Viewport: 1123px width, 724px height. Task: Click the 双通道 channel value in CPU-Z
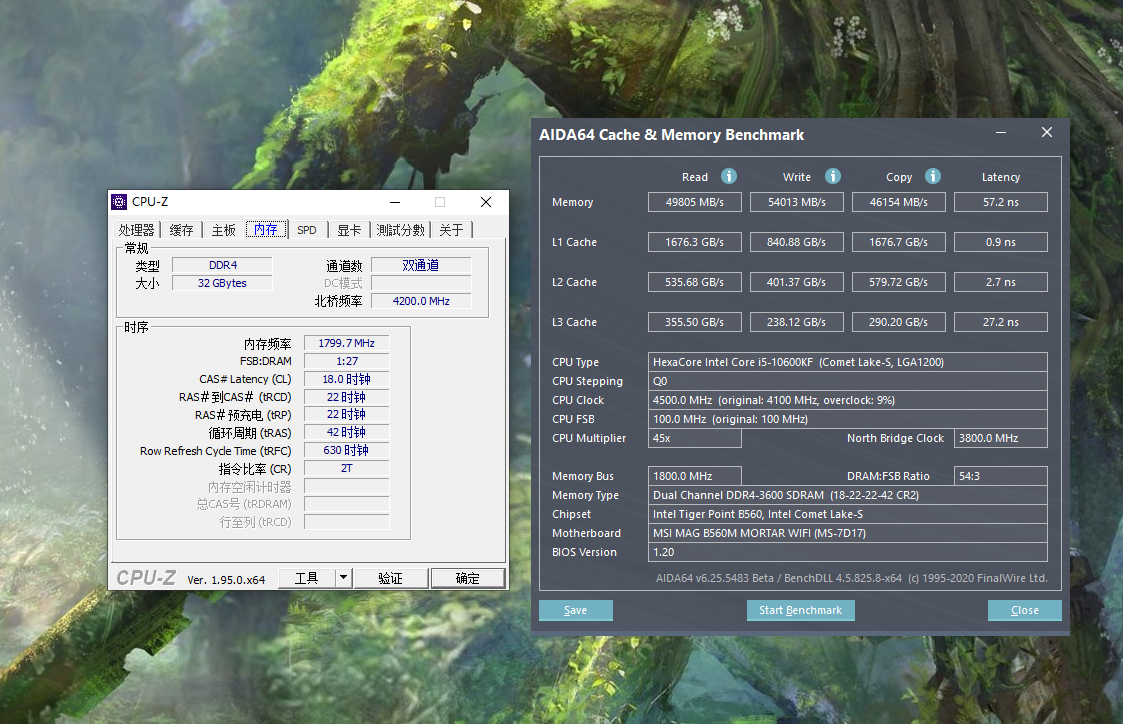point(421,265)
